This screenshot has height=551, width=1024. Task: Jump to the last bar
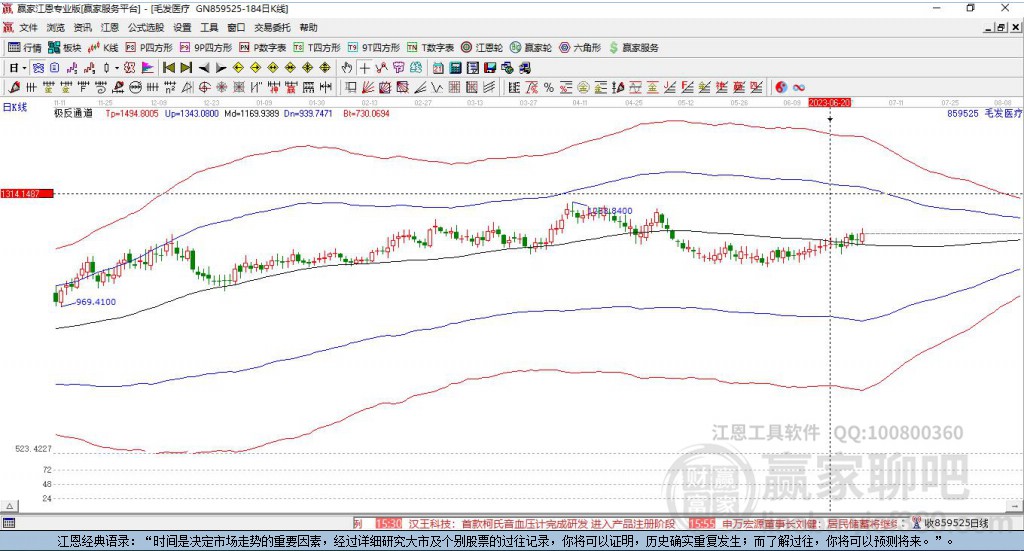[x=186, y=68]
